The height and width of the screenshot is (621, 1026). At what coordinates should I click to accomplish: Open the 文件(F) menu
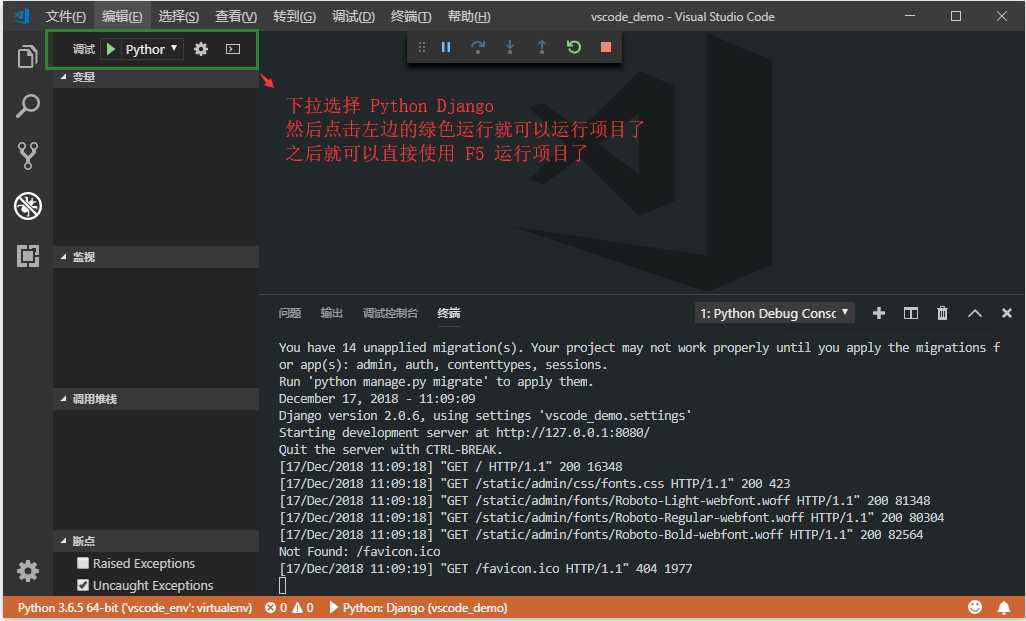65,16
